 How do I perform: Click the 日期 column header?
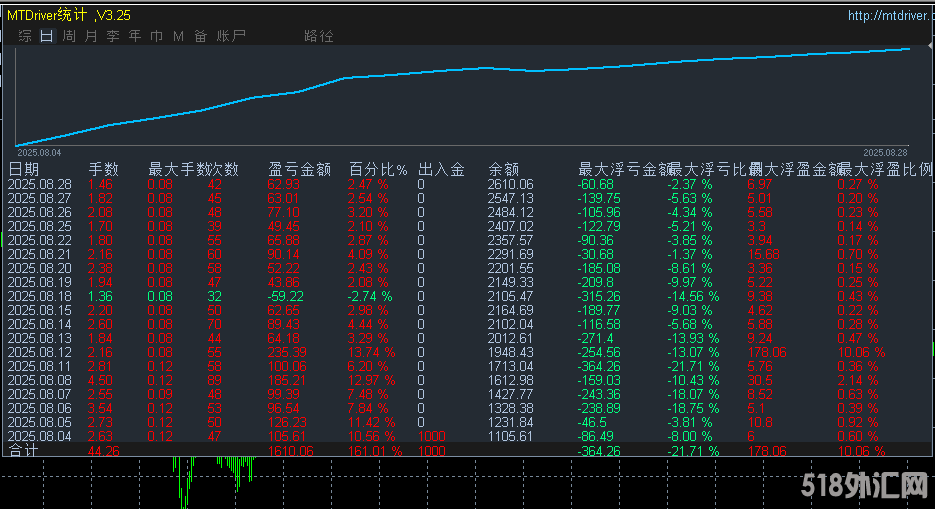click(24, 169)
